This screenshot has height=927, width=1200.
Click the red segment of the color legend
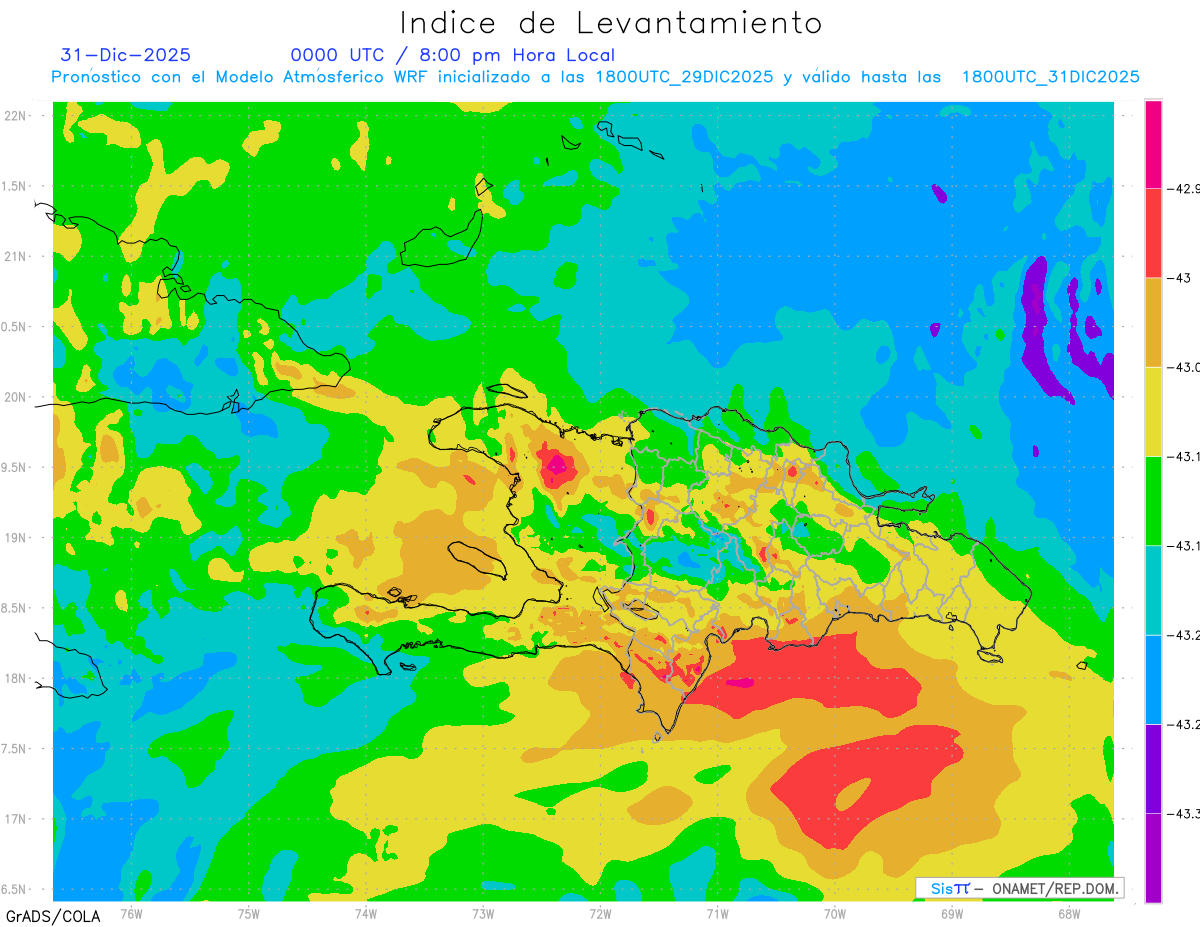[x=1153, y=233]
